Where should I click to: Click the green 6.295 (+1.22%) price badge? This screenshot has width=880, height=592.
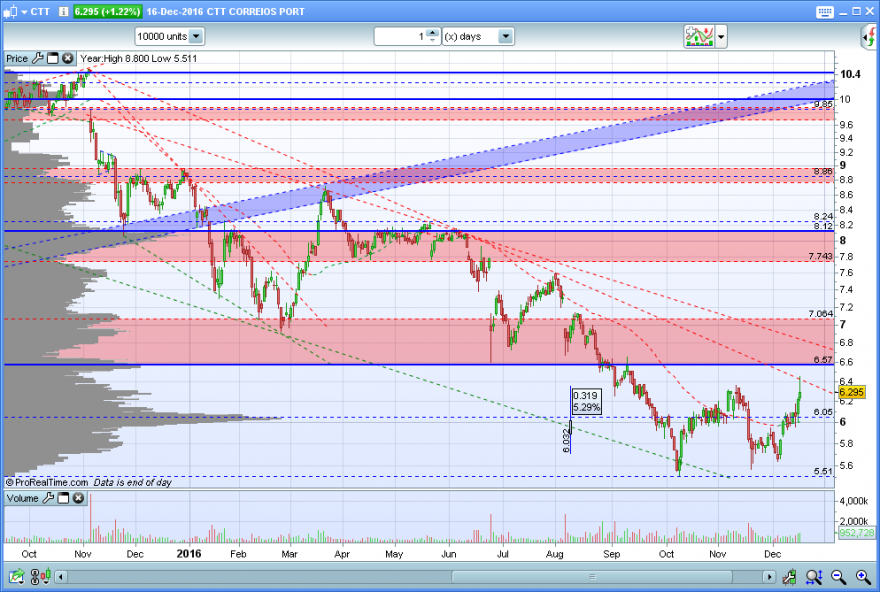(x=107, y=11)
